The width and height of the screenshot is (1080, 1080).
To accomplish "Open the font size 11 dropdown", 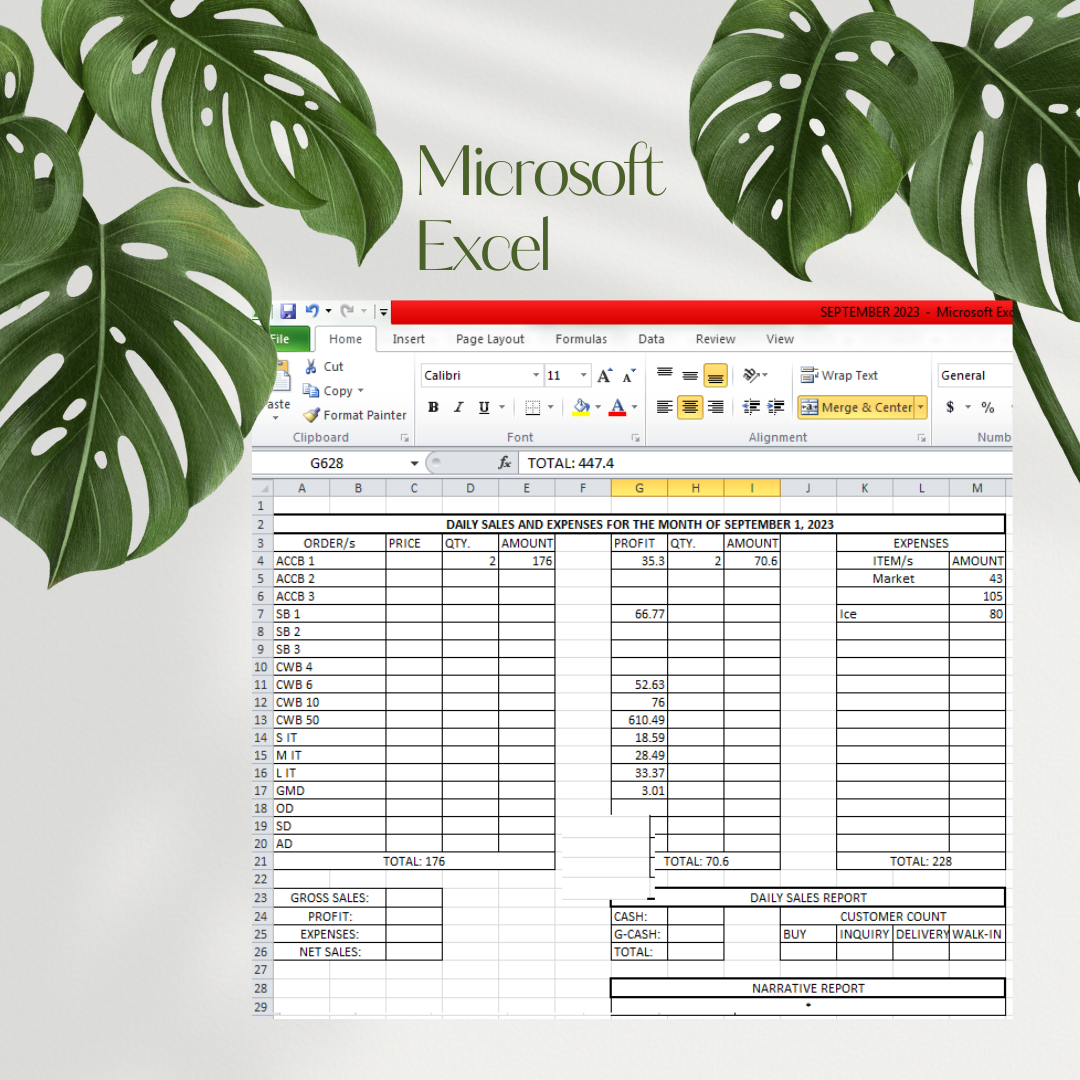I will (583, 375).
